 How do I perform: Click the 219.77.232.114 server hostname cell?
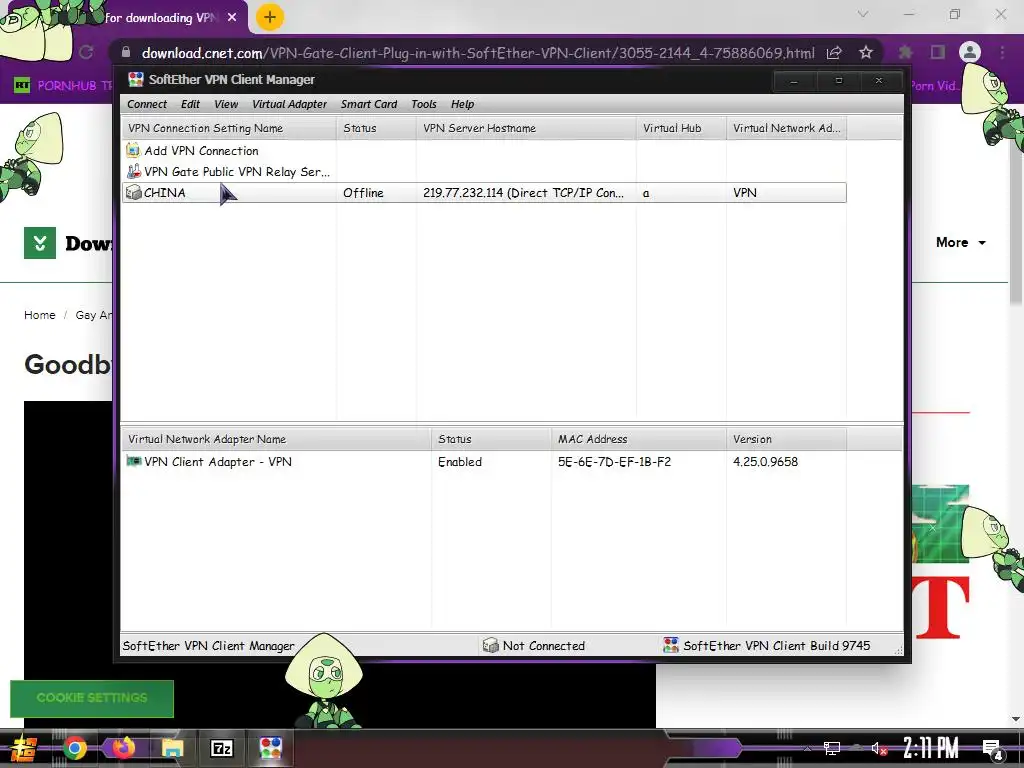(x=523, y=193)
